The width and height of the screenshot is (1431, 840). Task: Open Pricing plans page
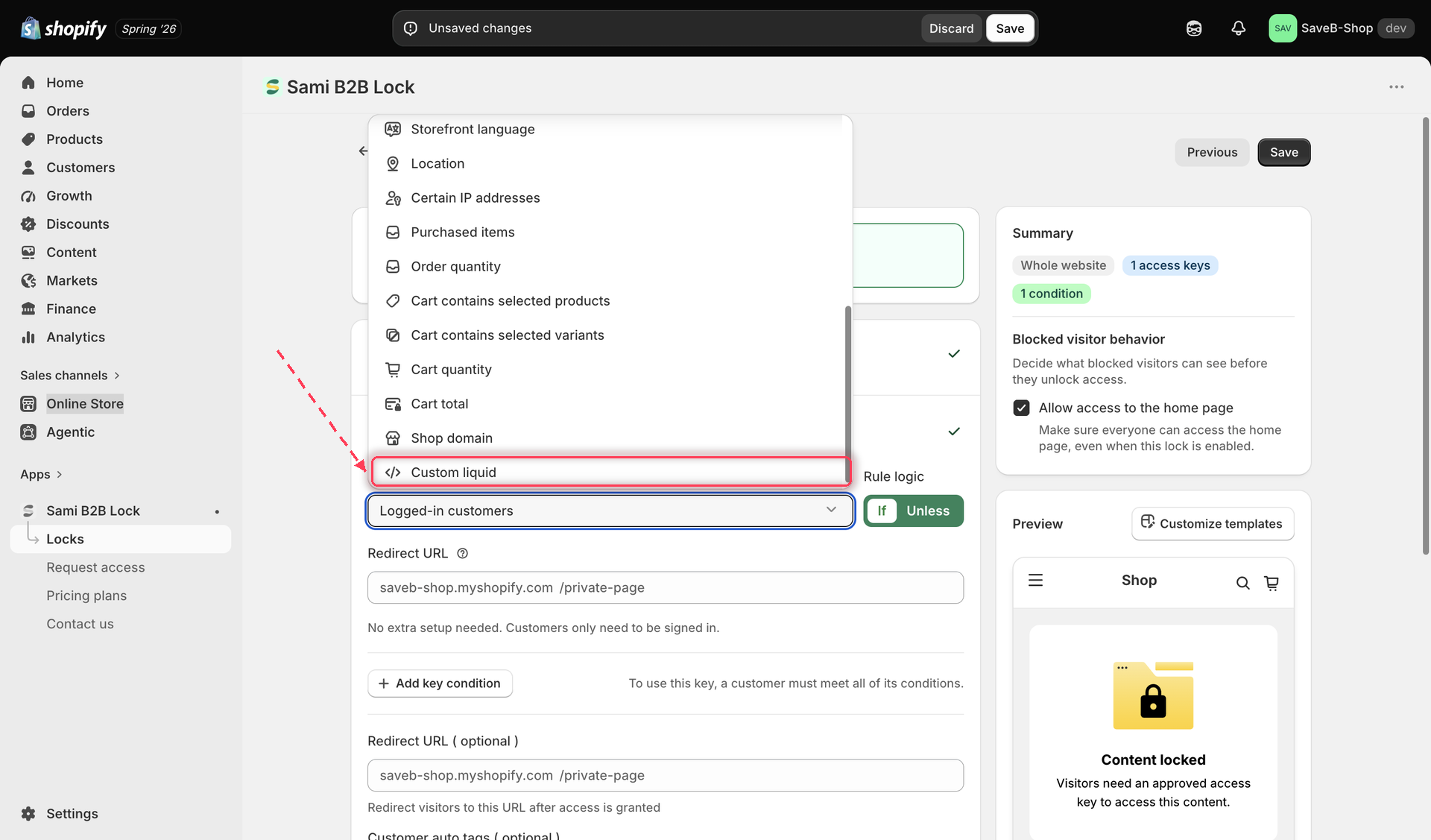[x=86, y=596]
